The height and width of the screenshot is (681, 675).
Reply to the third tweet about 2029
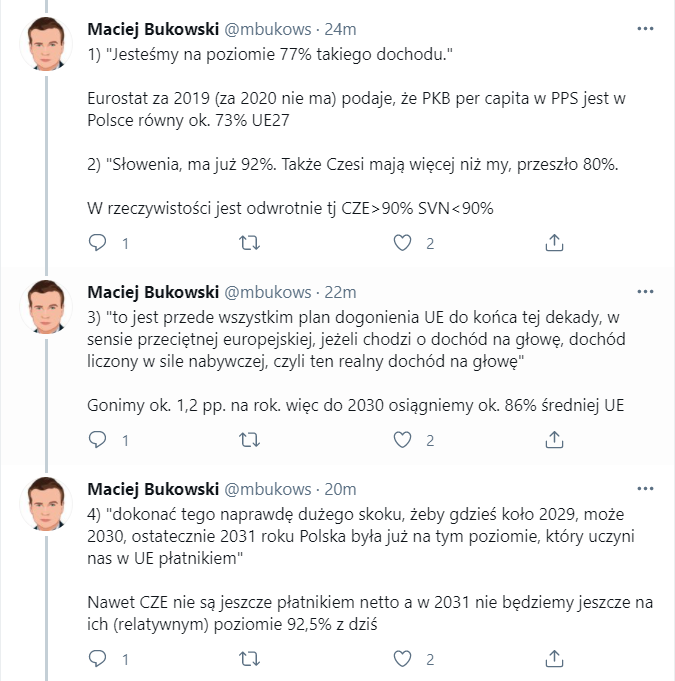[97, 659]
